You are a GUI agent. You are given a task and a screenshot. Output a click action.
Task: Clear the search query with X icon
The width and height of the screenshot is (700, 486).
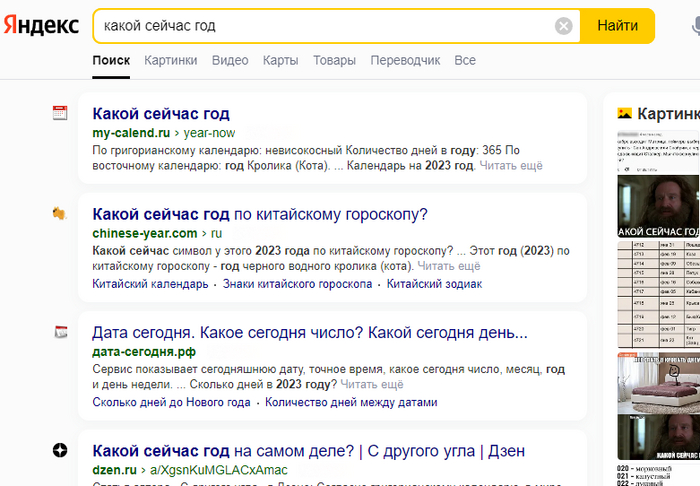[x=563, y=26]
